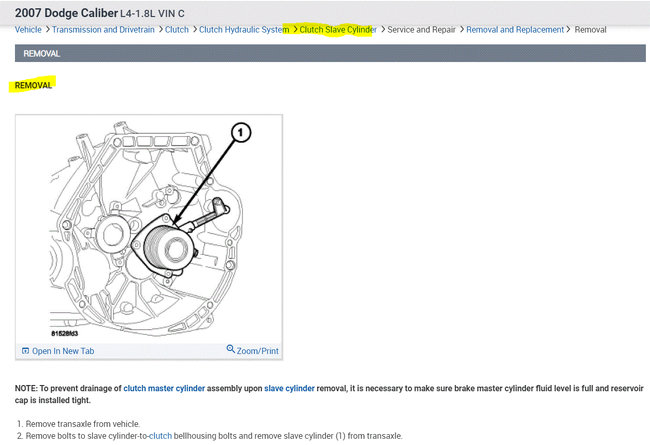Open the Vehicle breadcrumb link
The image size is (650, 445).
(x=28, y=30)
